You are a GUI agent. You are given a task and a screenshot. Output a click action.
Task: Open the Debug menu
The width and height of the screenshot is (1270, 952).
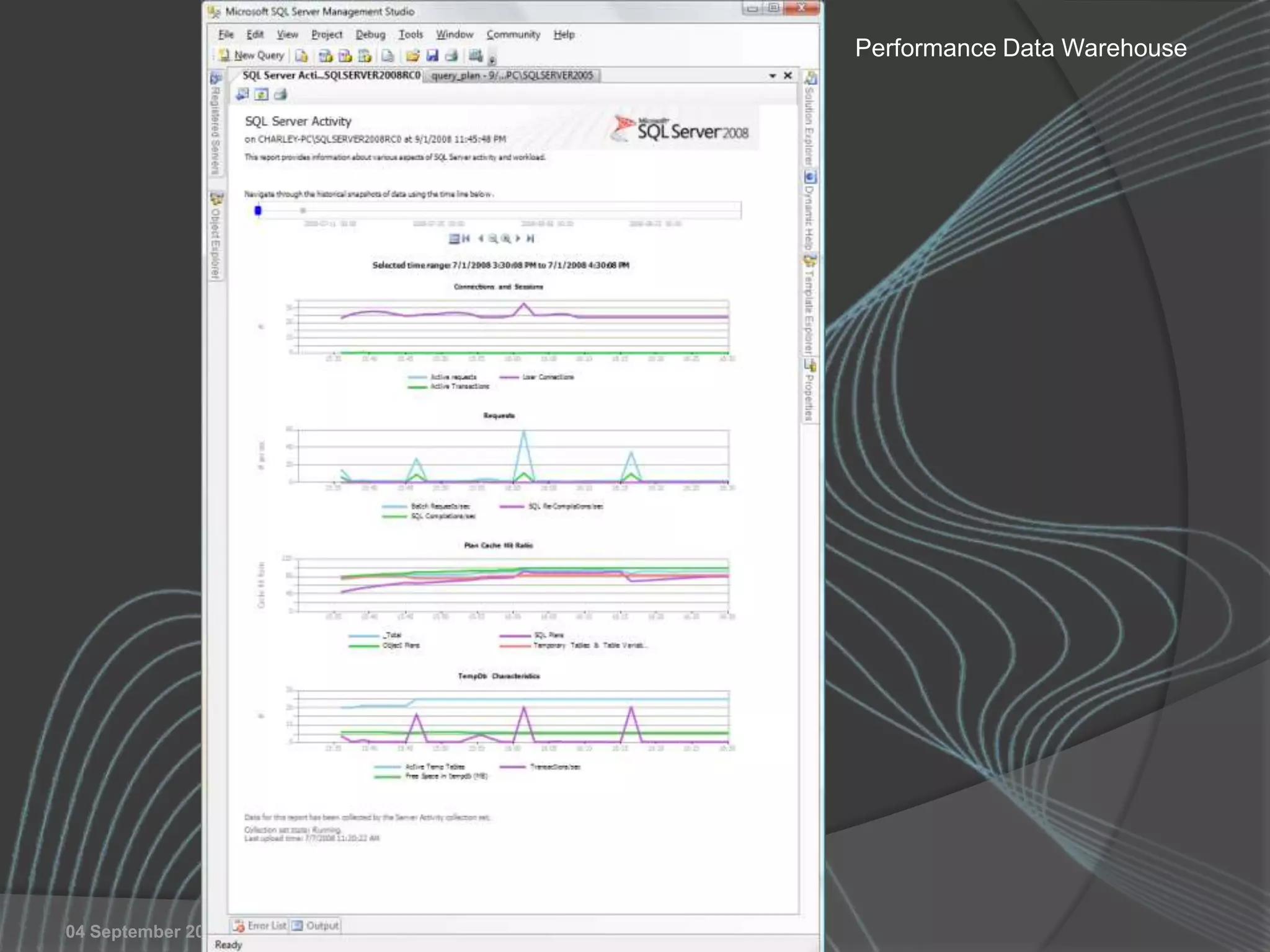point(370,34)
